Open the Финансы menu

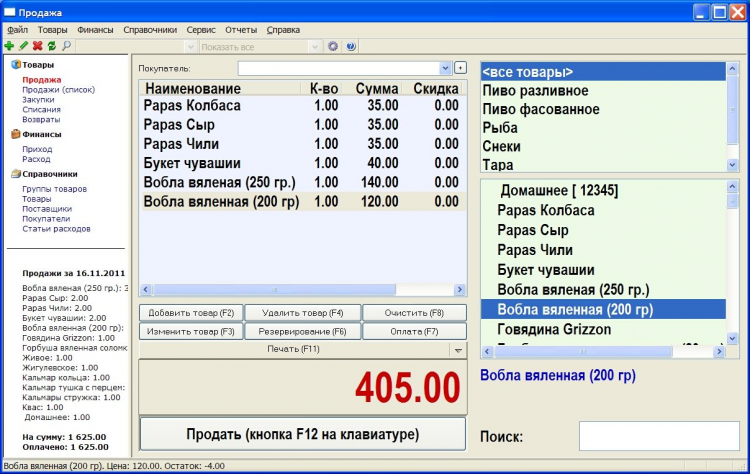coord(95,30)
